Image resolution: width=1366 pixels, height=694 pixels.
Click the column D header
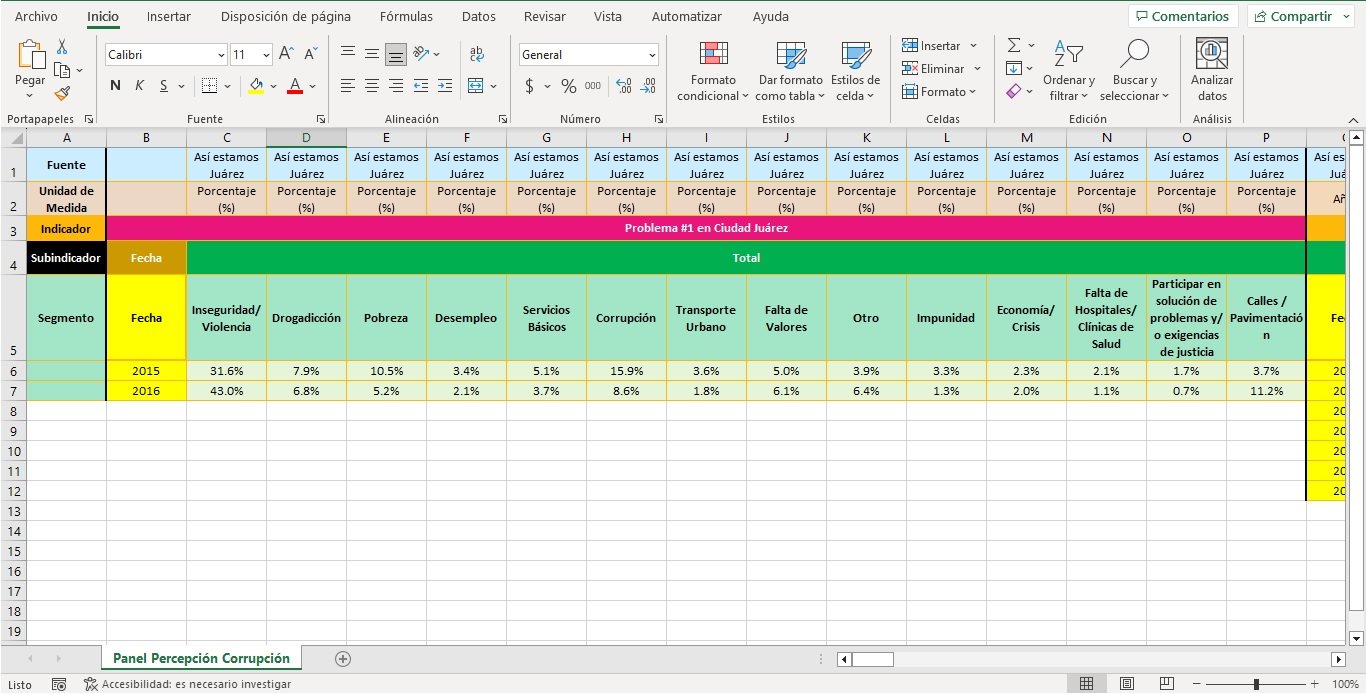[x=306, y=137]
